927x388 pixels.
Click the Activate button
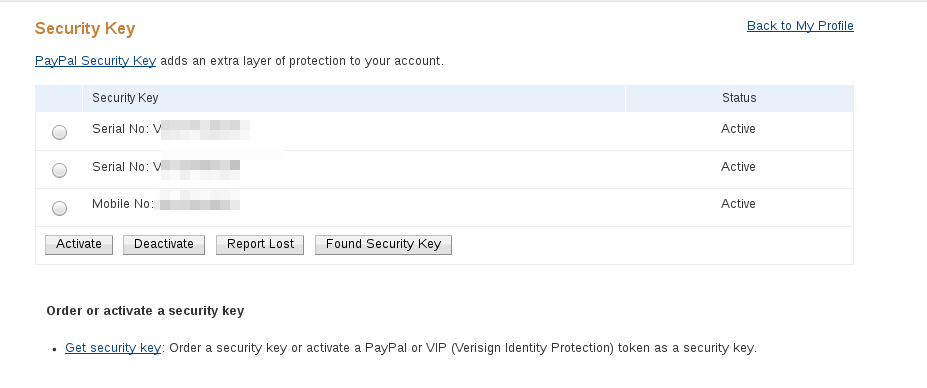coord(79,244)
